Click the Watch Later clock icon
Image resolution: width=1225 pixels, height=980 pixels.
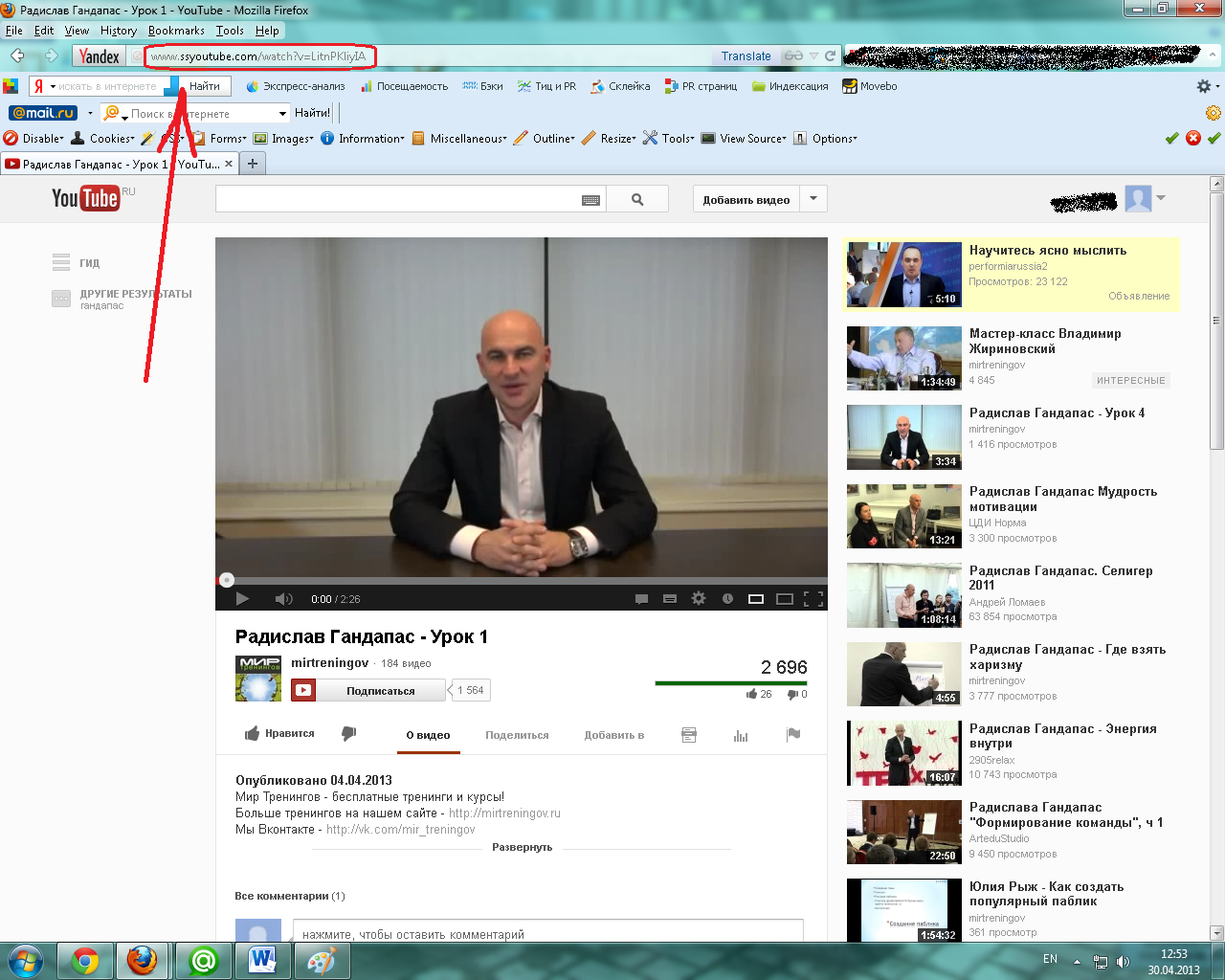point(727,599)
